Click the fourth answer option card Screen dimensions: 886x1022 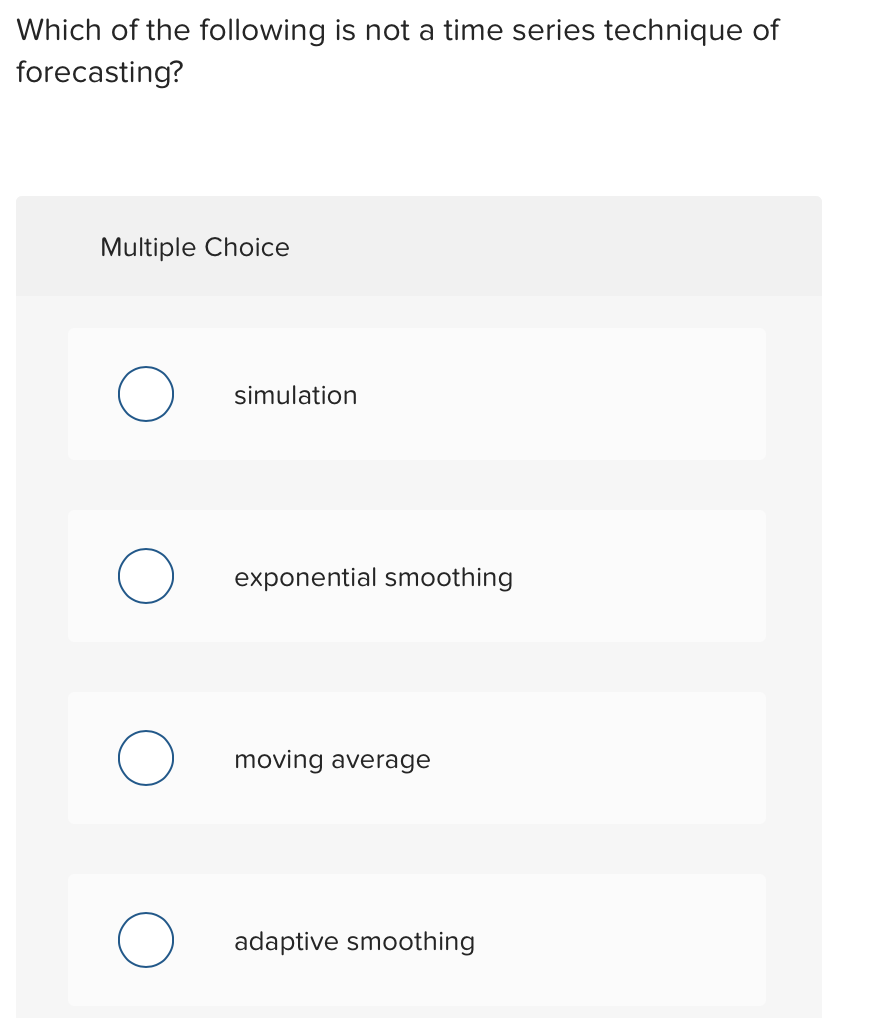[417, 940]
